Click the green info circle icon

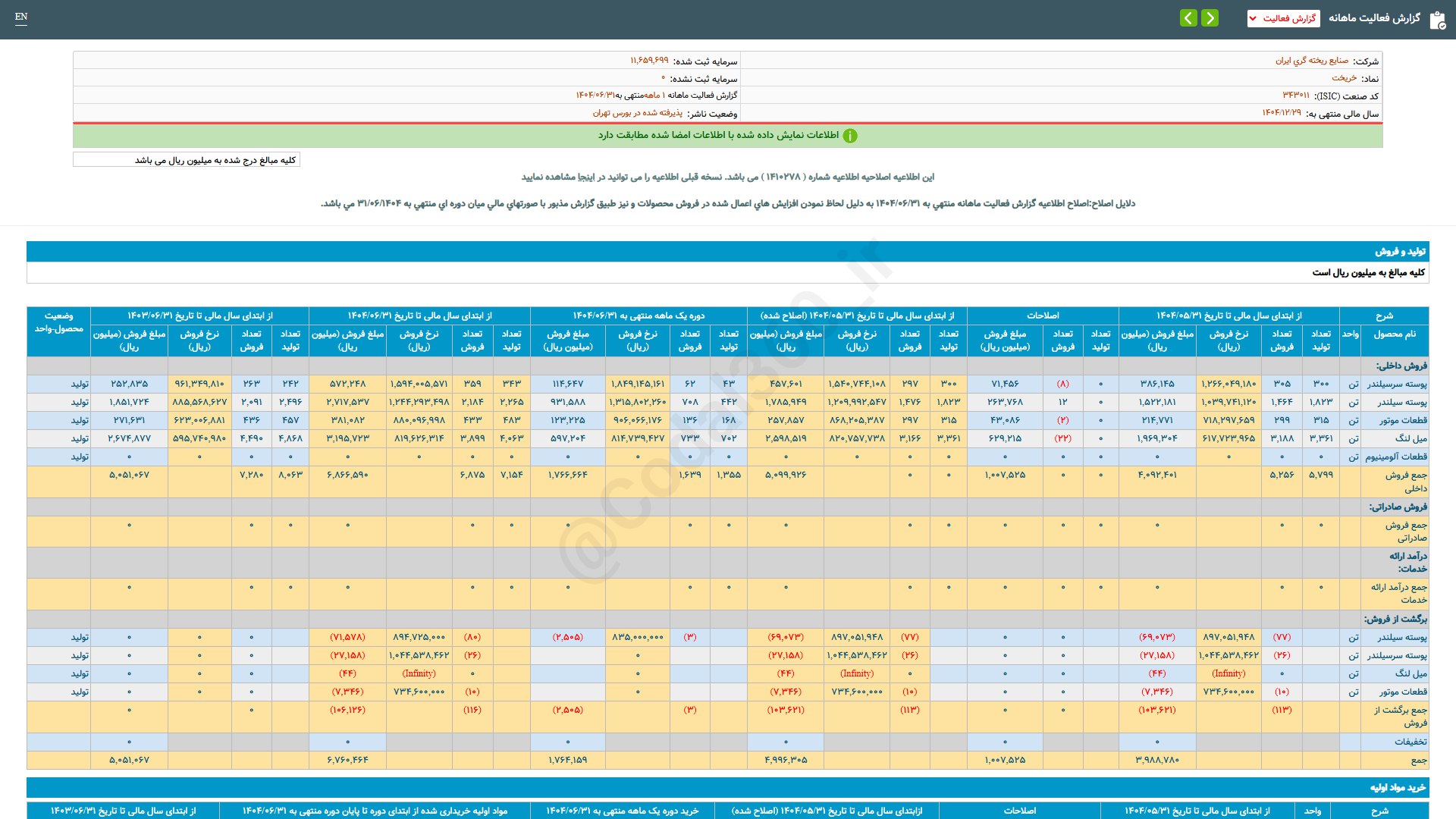(x=850, y=136)
